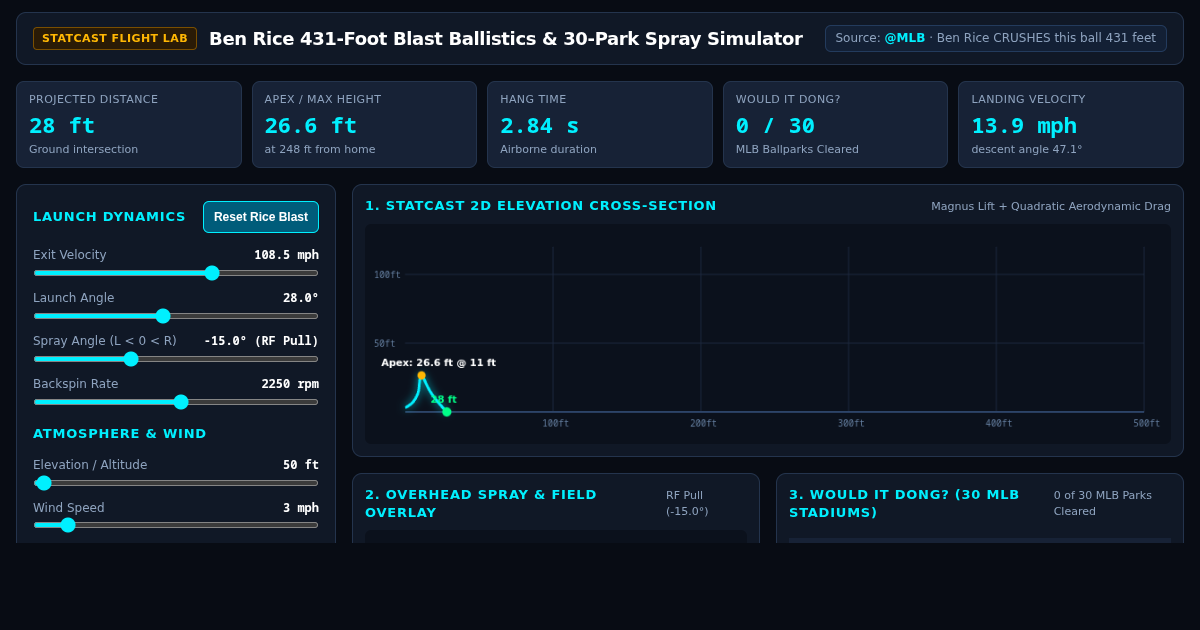The image size is (1200, 630).
Task: Click the 0 of 30 MLB Parks Cleared label
Action: coord(1103,504)
